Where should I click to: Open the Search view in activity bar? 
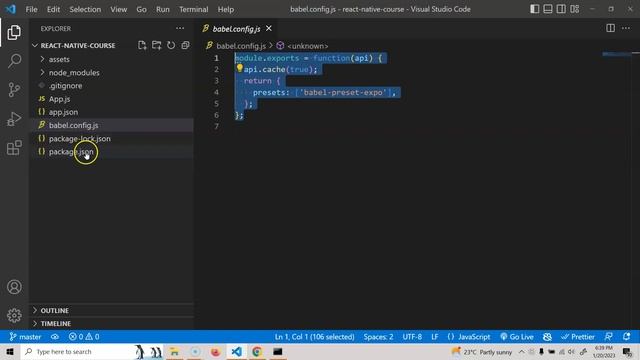coord(14,61)
